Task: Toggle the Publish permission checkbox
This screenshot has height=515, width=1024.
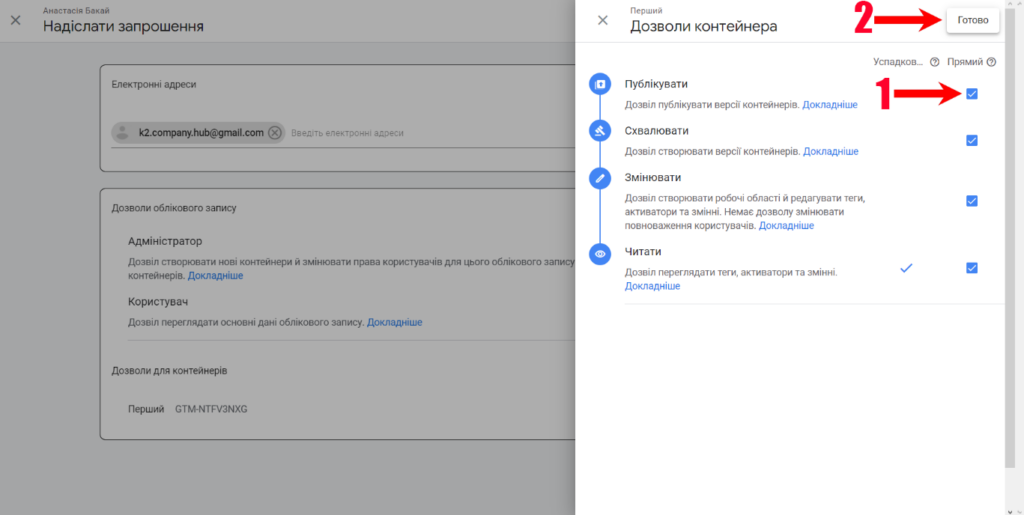Action: [x=971, y=94]
